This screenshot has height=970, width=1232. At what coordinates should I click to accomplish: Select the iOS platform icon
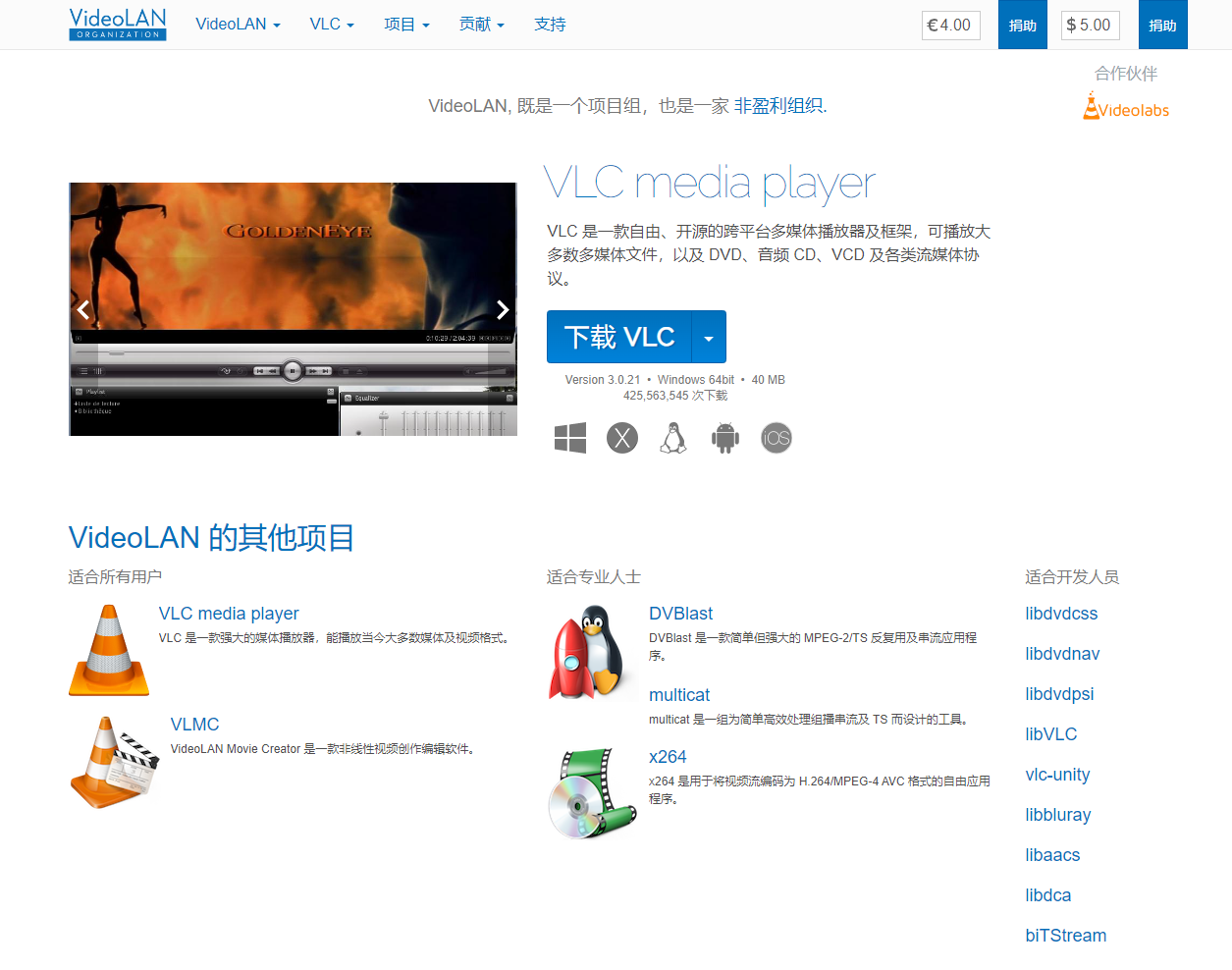click(777, 438)
